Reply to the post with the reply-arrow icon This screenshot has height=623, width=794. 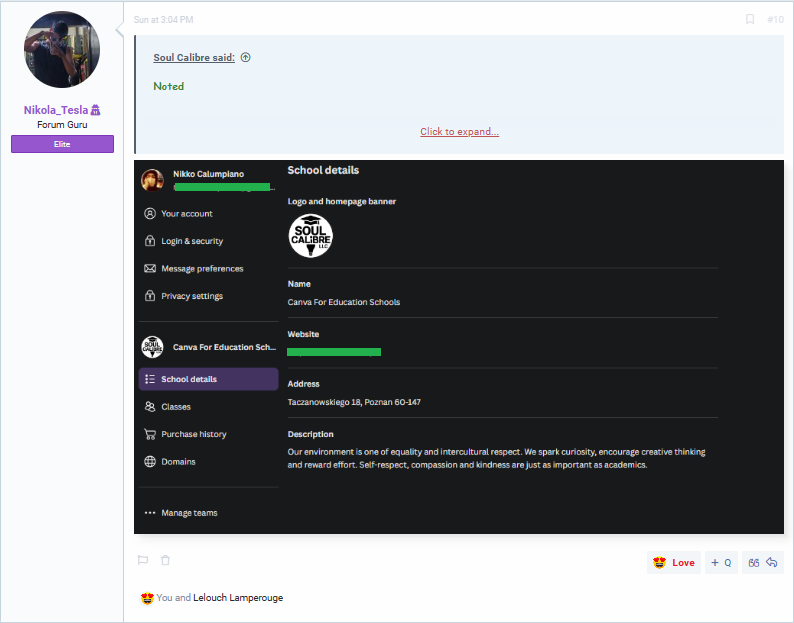coord(772,562)
